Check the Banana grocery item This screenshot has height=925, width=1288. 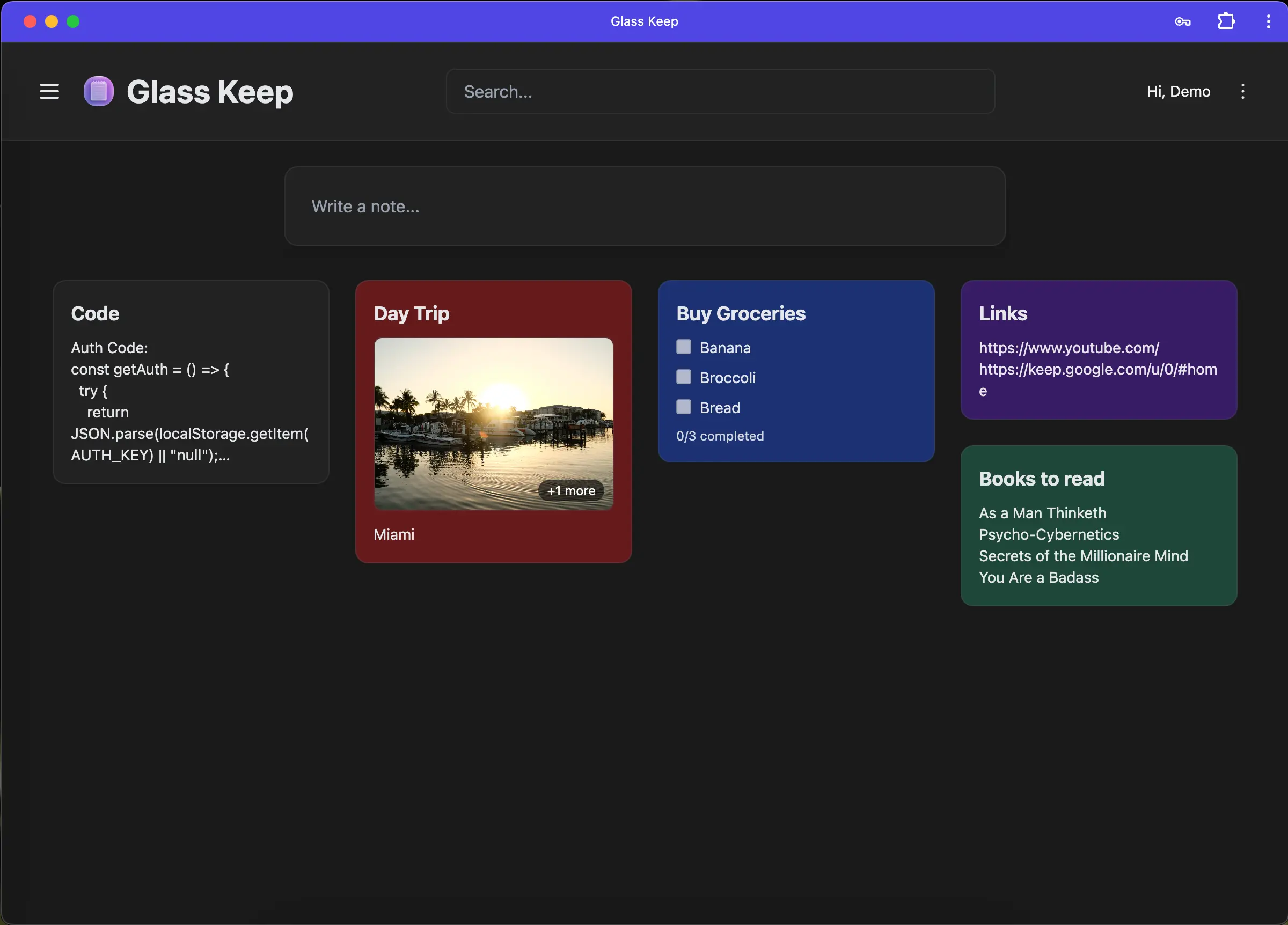[x=684, y=347]
